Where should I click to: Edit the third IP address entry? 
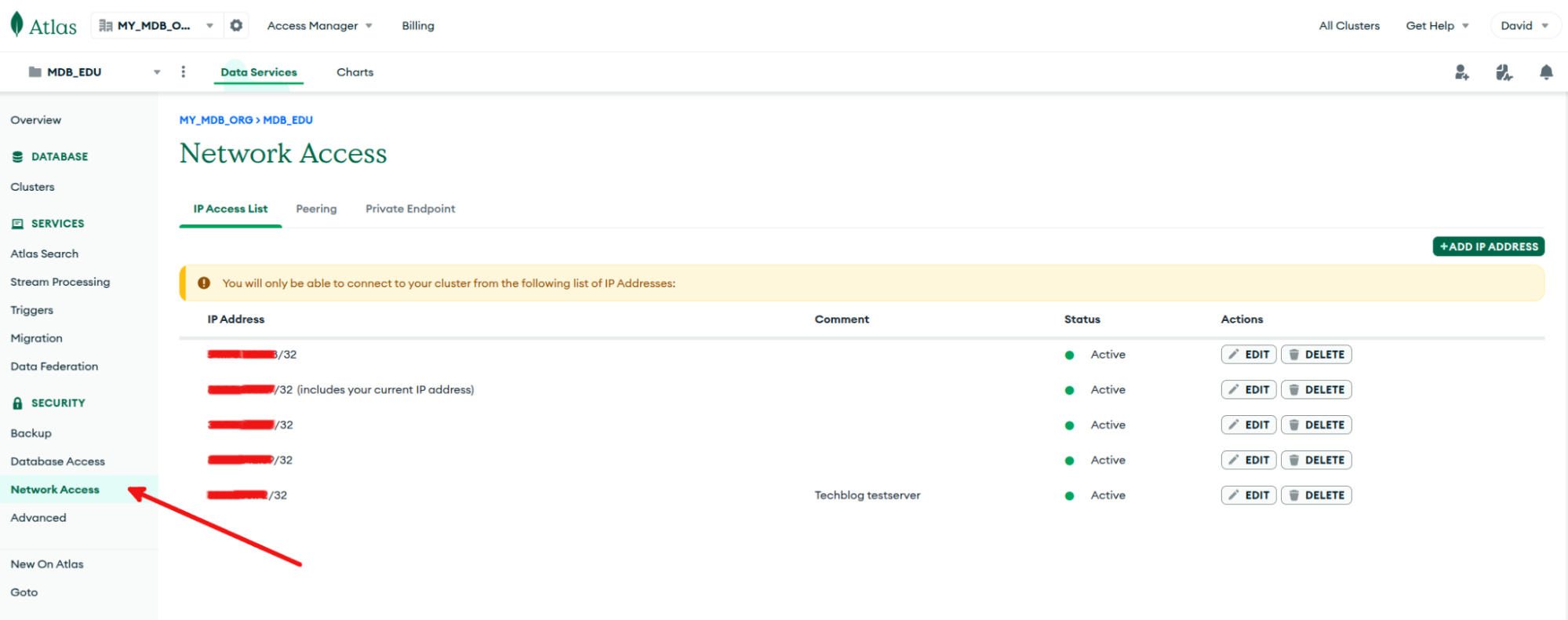click(1249, 425)
